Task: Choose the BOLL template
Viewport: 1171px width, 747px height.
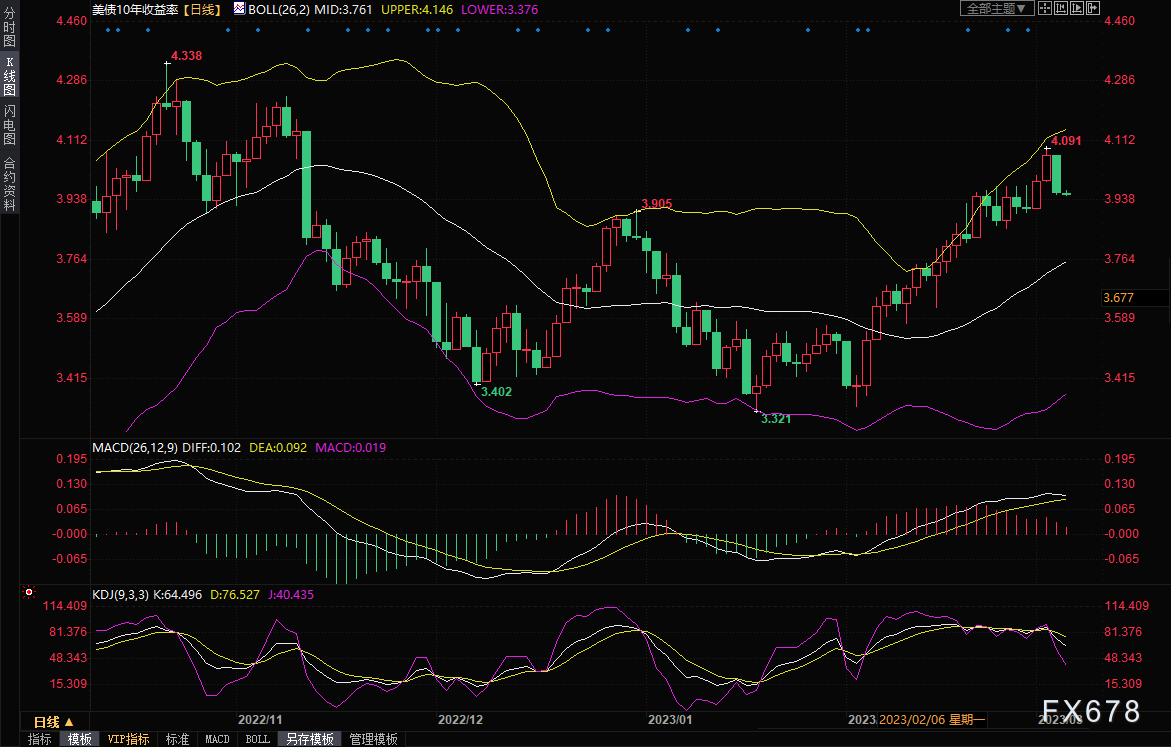Action: pyautogui.click(x=258, y=739)
